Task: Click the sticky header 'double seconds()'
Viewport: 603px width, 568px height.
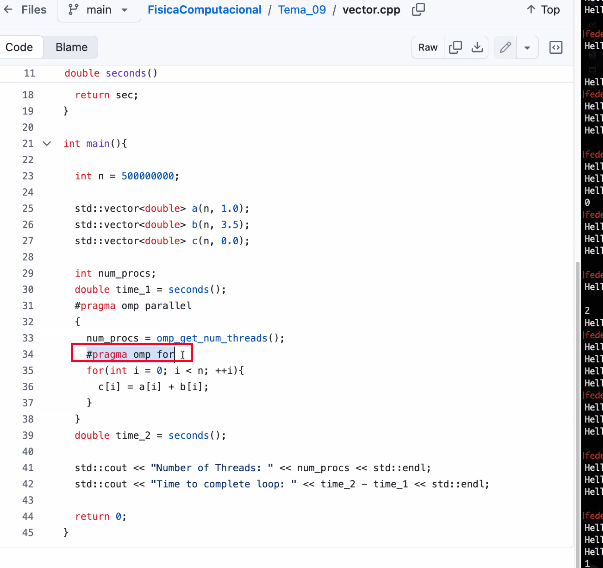Action: pos(111,73)
